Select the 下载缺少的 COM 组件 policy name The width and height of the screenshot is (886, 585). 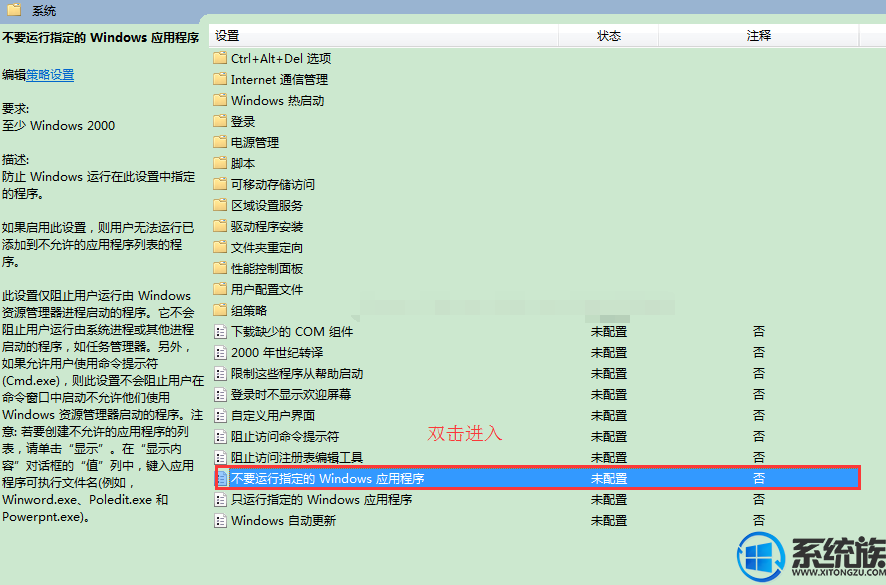(x=292, y=331)
